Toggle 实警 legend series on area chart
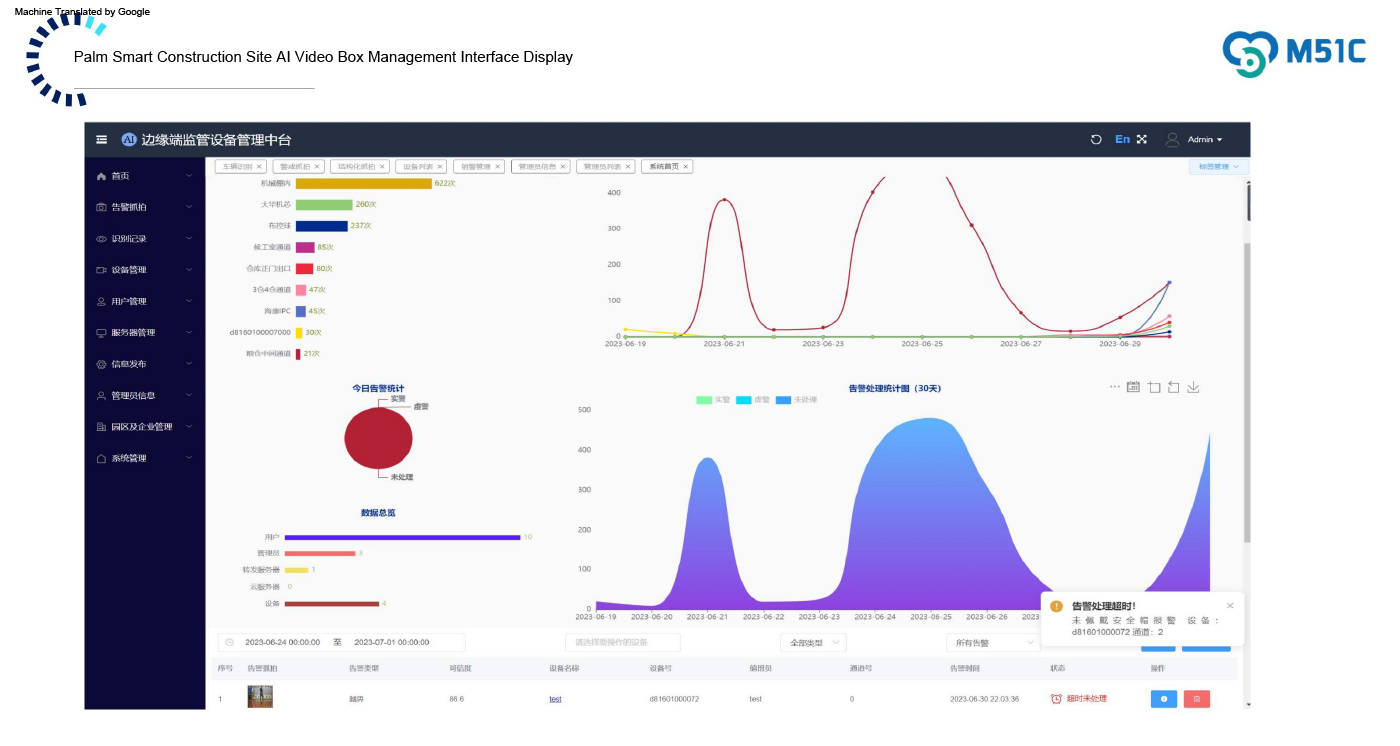Screen dimensions: 1400x746 (x=713, y=400)
